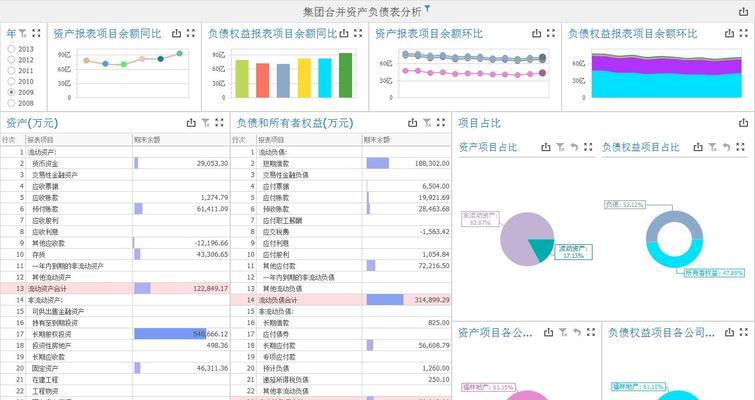Clear filter on 负债权益项目占比 chart
Viewport: 755px width, 400px height.
(713, 147)
